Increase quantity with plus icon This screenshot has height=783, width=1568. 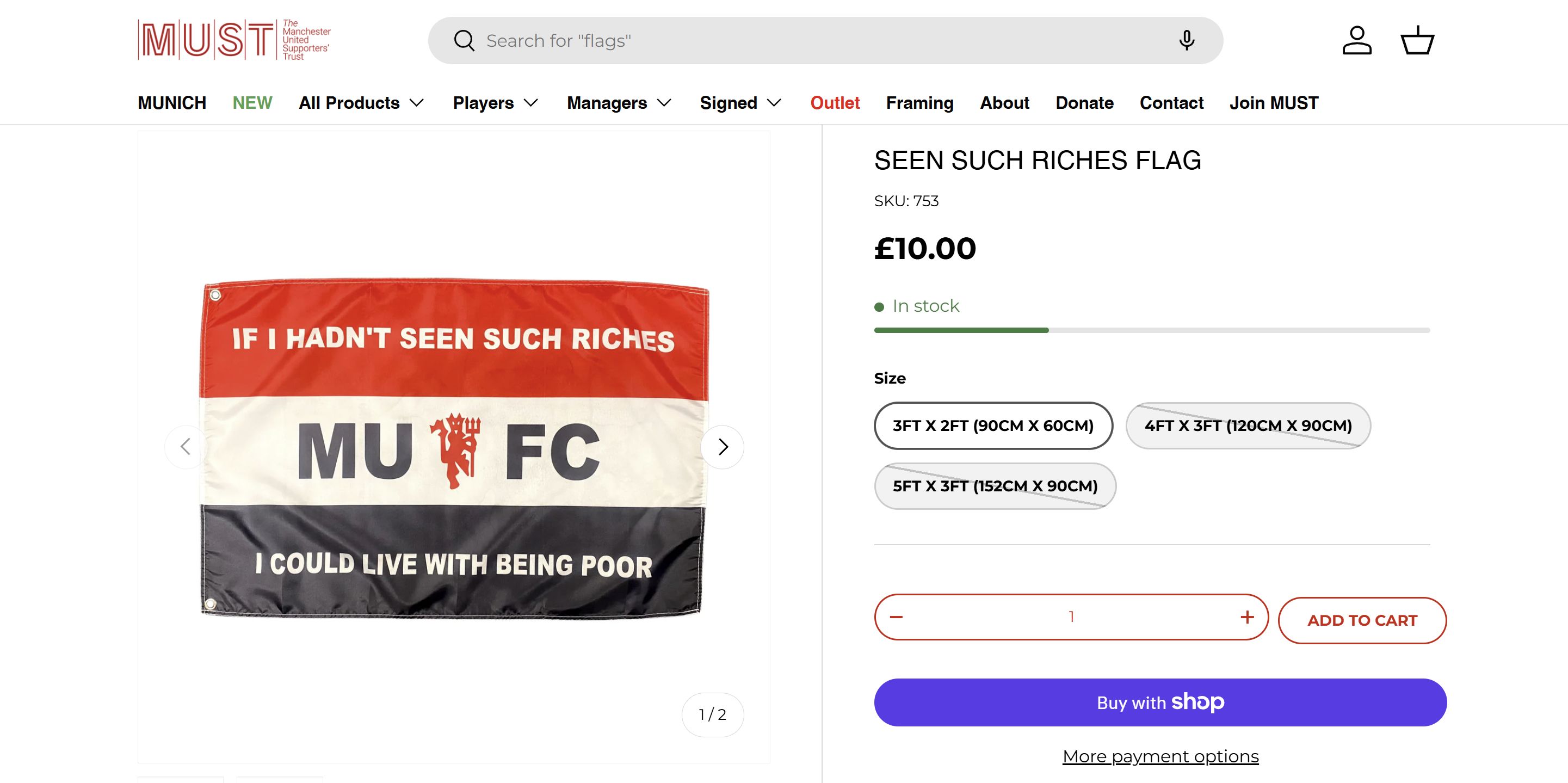click(1246, 617)
